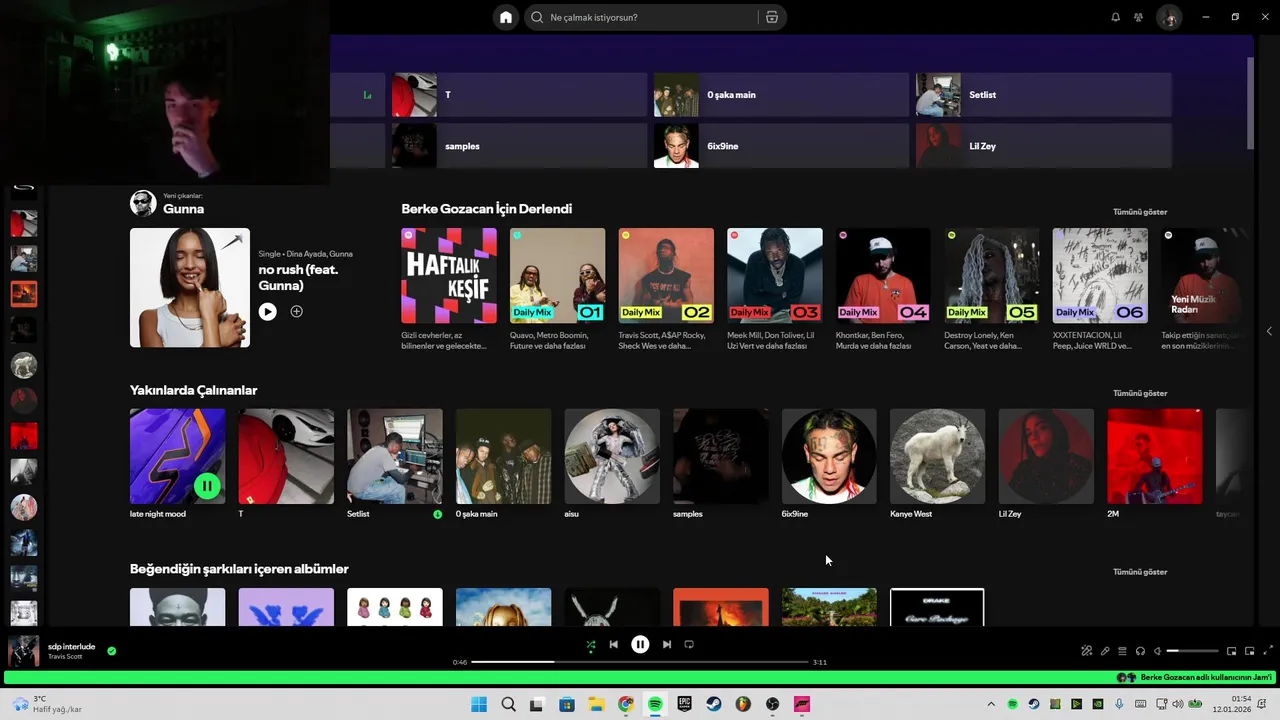The width and height of the screenshot is (1280, 720).
Task: Open the no rush single cover art
Action: click(190, 288)
